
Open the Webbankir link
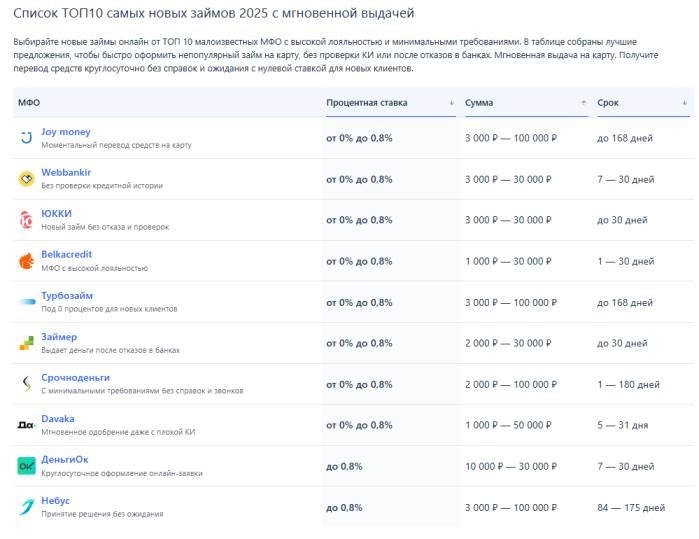point(66,172)
